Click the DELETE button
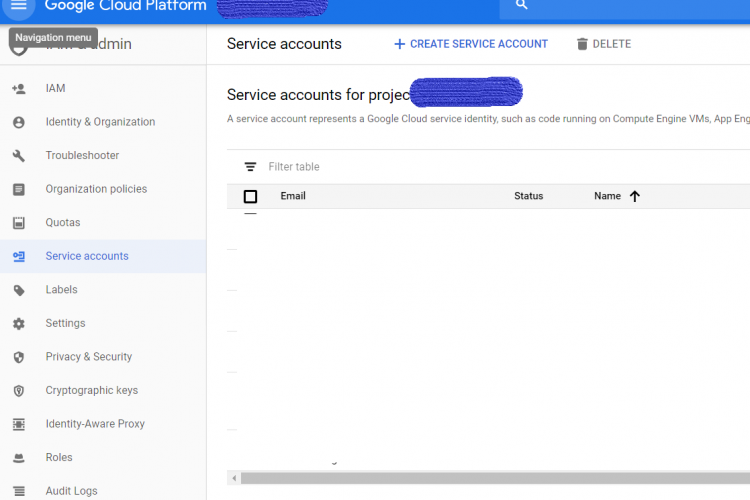 click(x=604, y=44)
